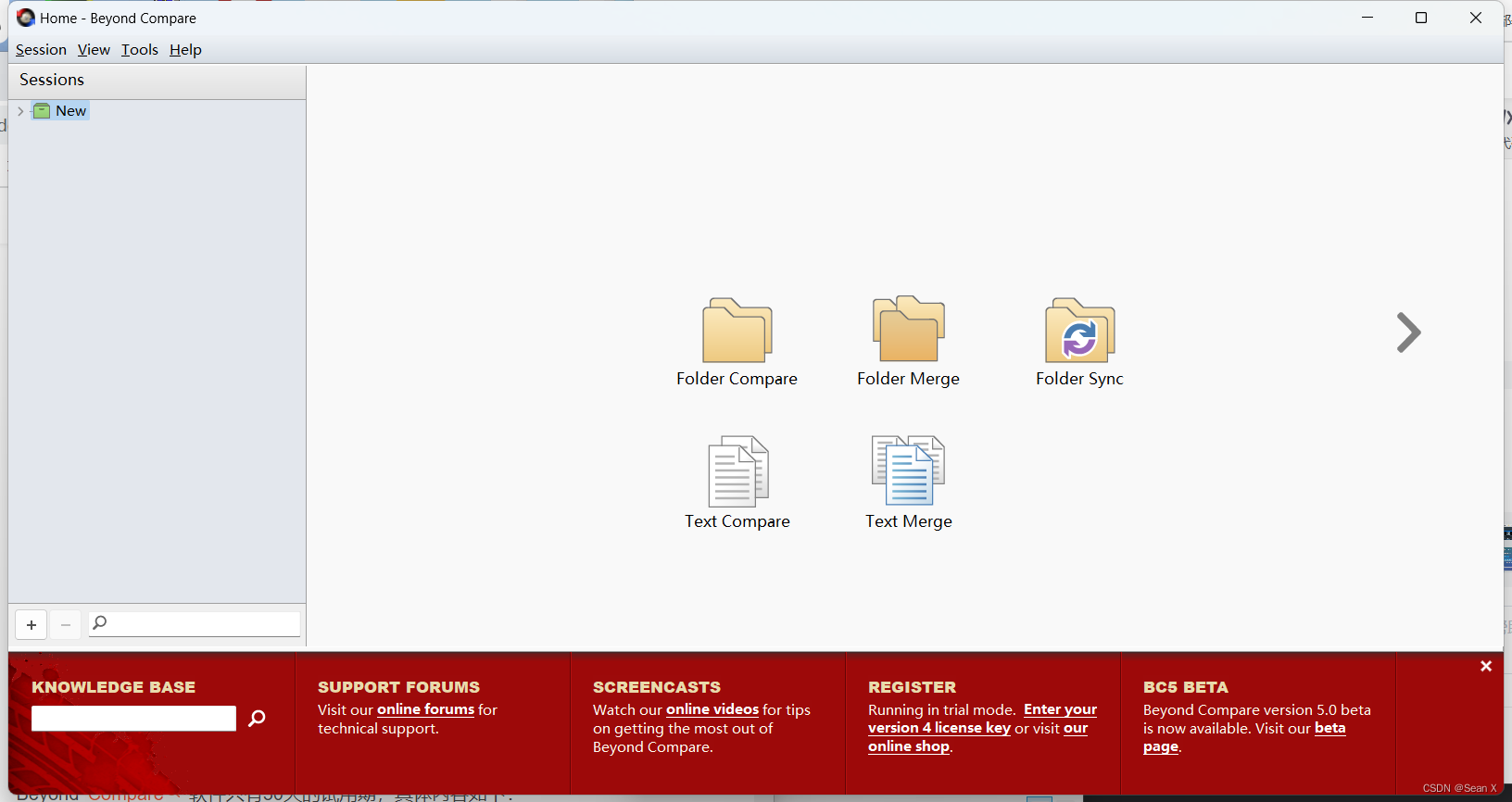Click the SCREENCASTS heading
1512x802 pixels.
tap(657, 687)
